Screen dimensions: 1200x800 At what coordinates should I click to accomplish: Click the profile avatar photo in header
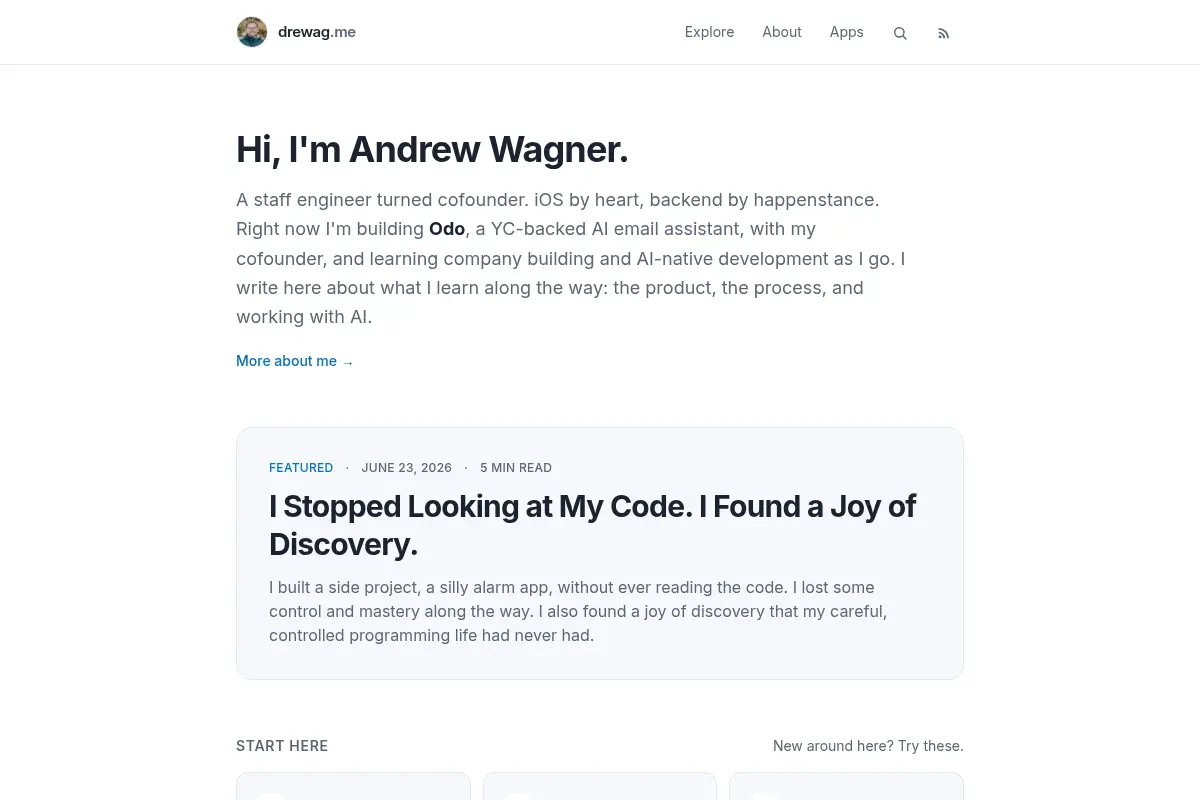(252, 32)
